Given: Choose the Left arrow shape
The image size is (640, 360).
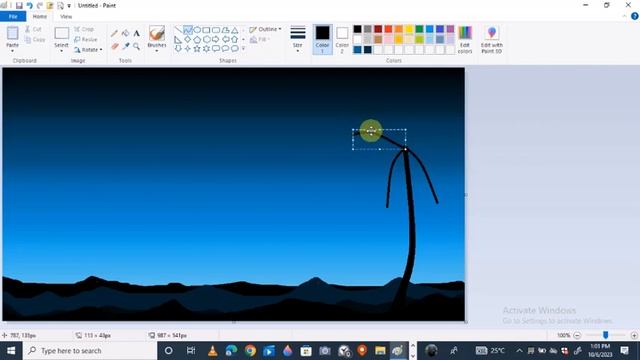Looking at the screenshot, I should point(225,40).
